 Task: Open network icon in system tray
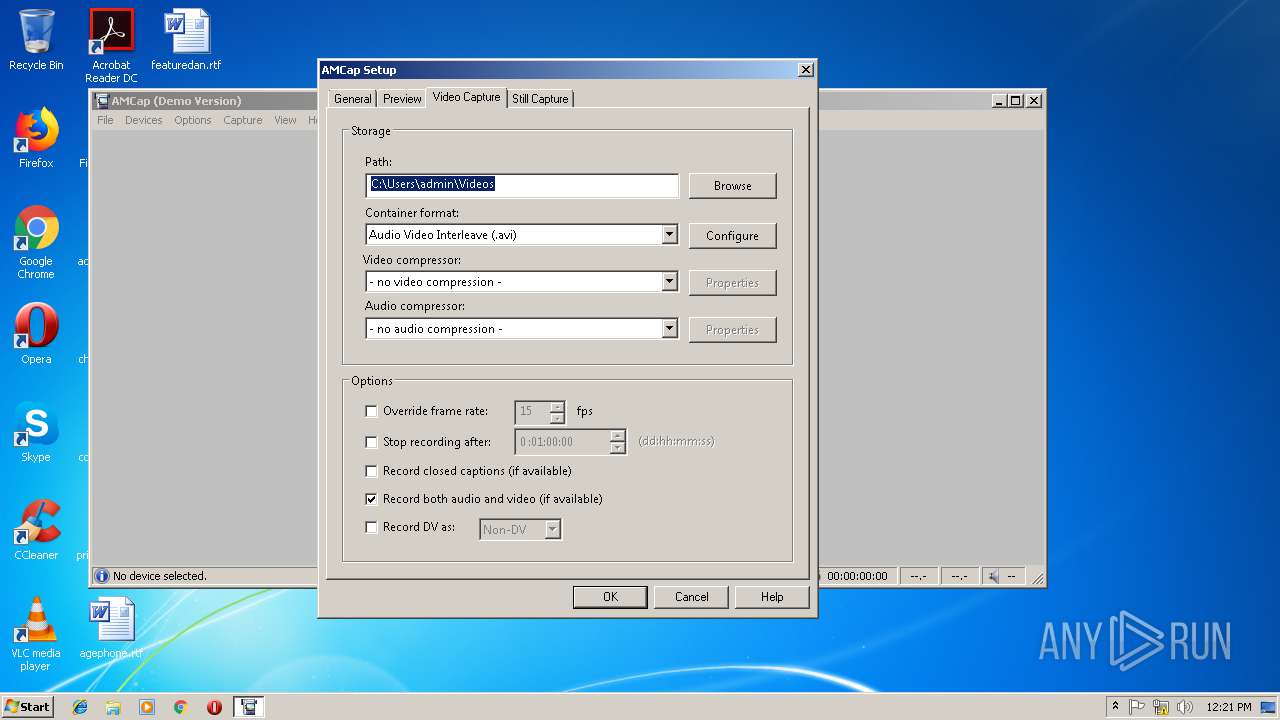click(1161, 707)
